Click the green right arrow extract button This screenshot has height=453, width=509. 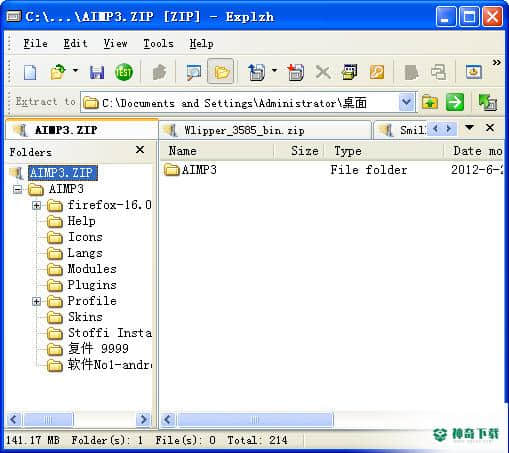tap(455, 102)
